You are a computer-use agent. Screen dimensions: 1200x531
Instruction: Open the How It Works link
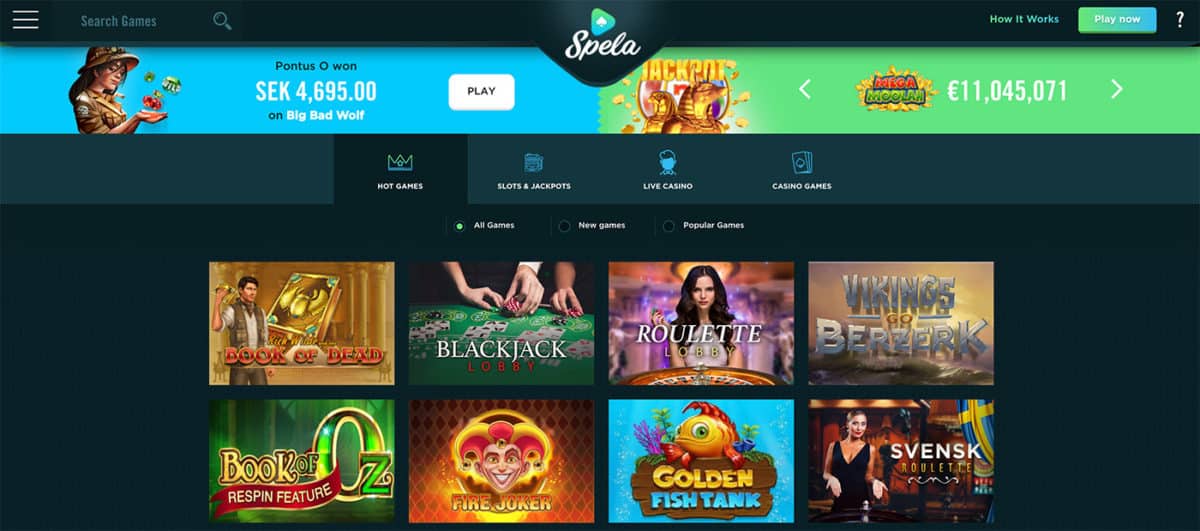1024,19
